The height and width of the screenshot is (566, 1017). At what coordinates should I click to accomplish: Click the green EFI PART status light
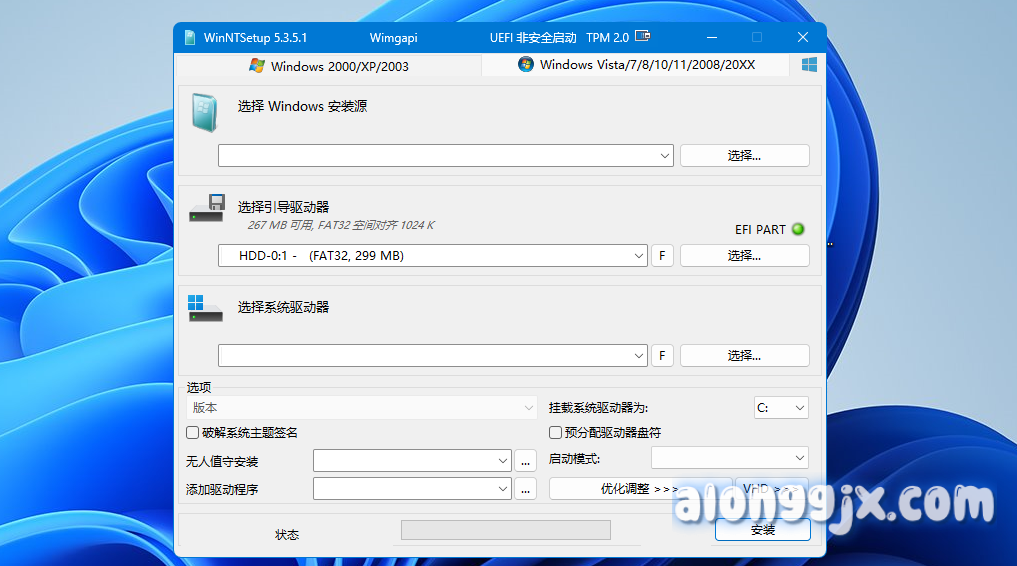coord(797,229)
